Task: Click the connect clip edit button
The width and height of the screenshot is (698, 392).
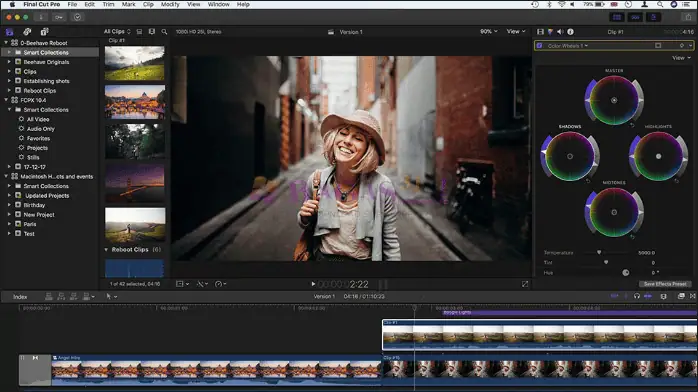Action: [x=49, y=296]
